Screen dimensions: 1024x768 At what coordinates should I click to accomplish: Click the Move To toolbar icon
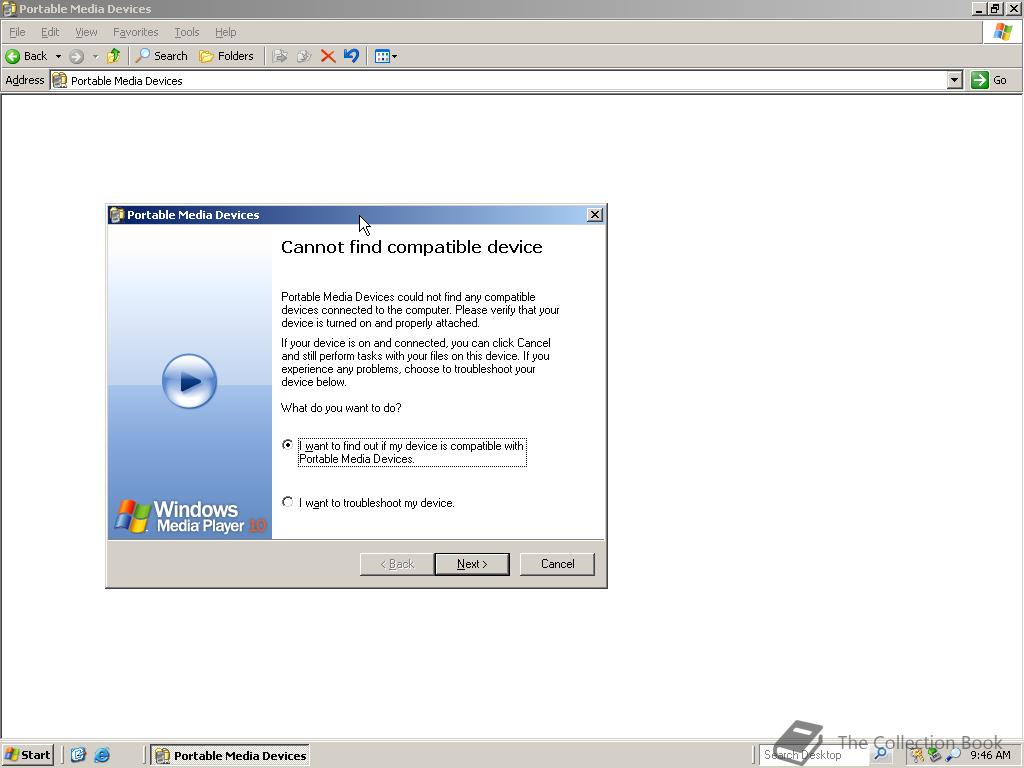click(x=280, y=56)
